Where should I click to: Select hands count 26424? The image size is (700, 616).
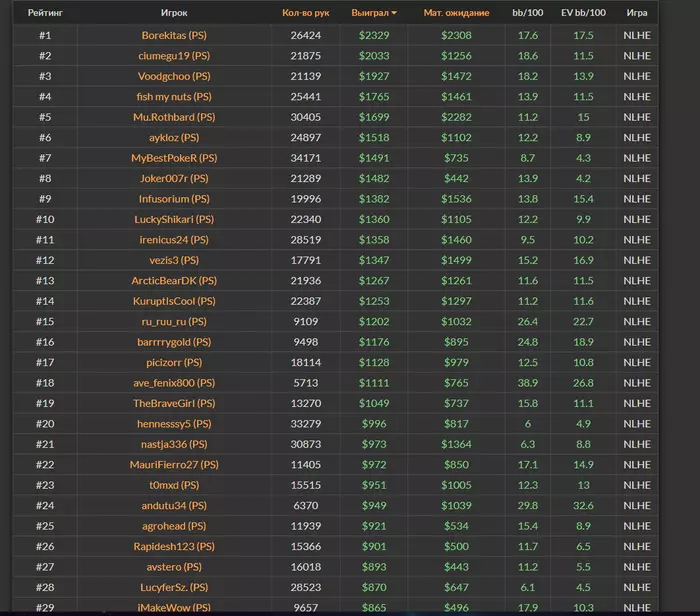(305, 35)
